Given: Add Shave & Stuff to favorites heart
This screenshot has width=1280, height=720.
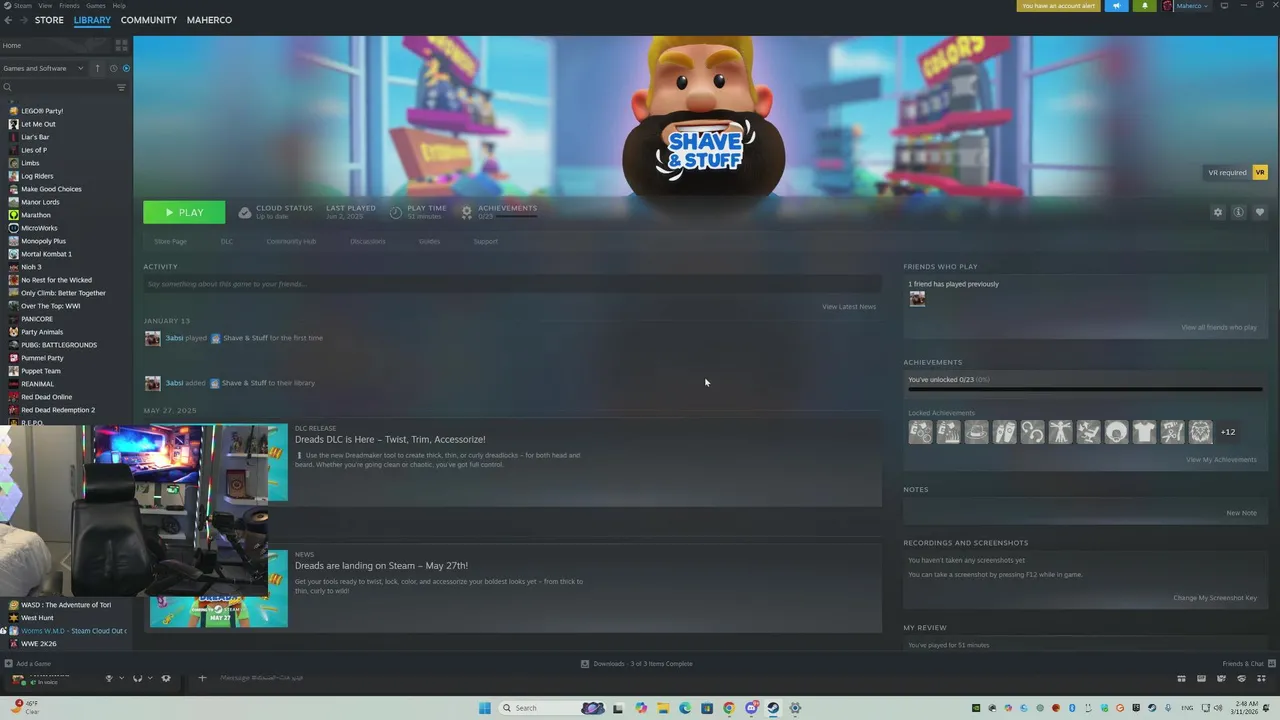Looking at the screenshot, I should tap(1259, 212).
